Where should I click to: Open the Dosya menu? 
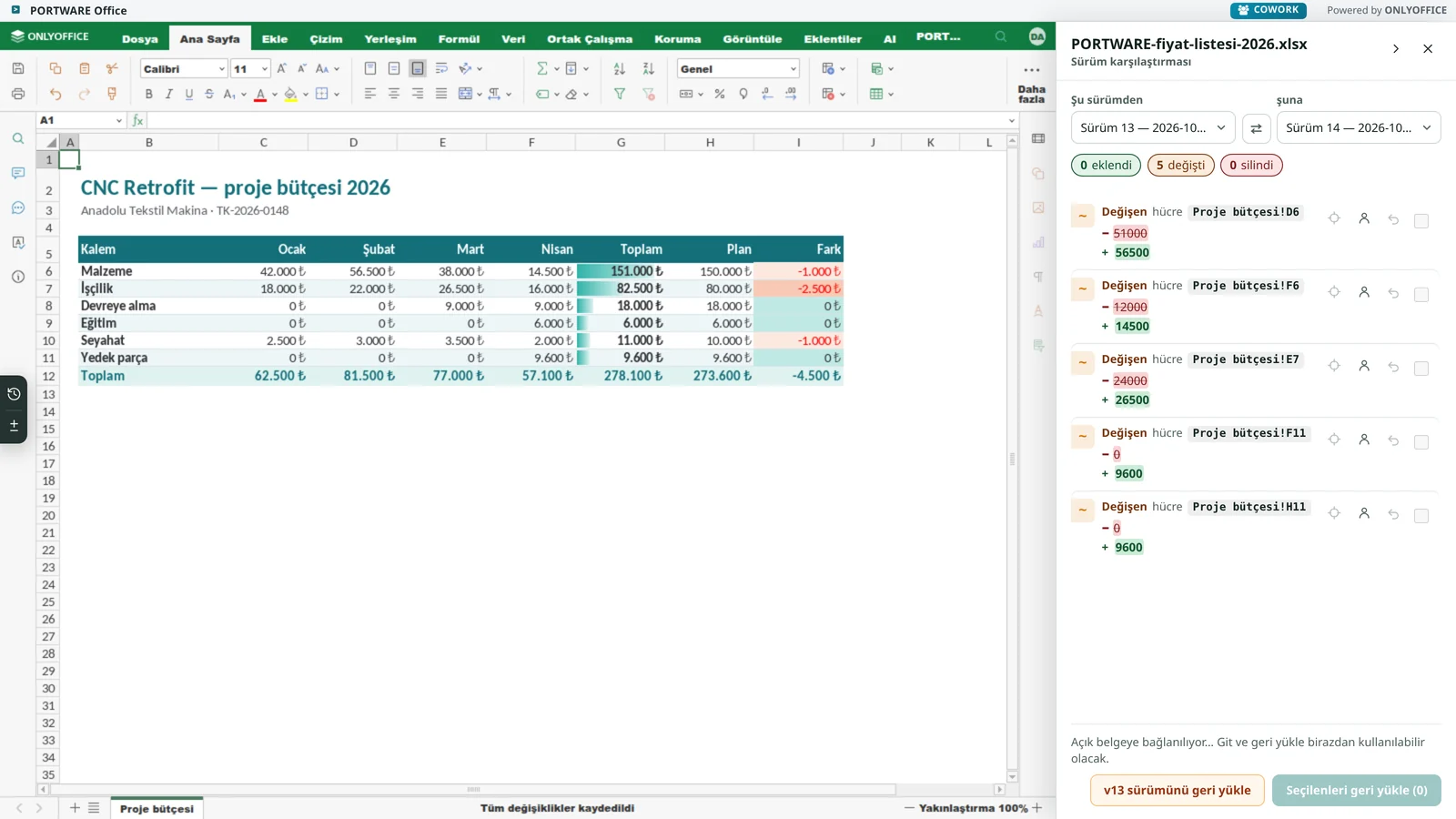[x=140, y=39]
